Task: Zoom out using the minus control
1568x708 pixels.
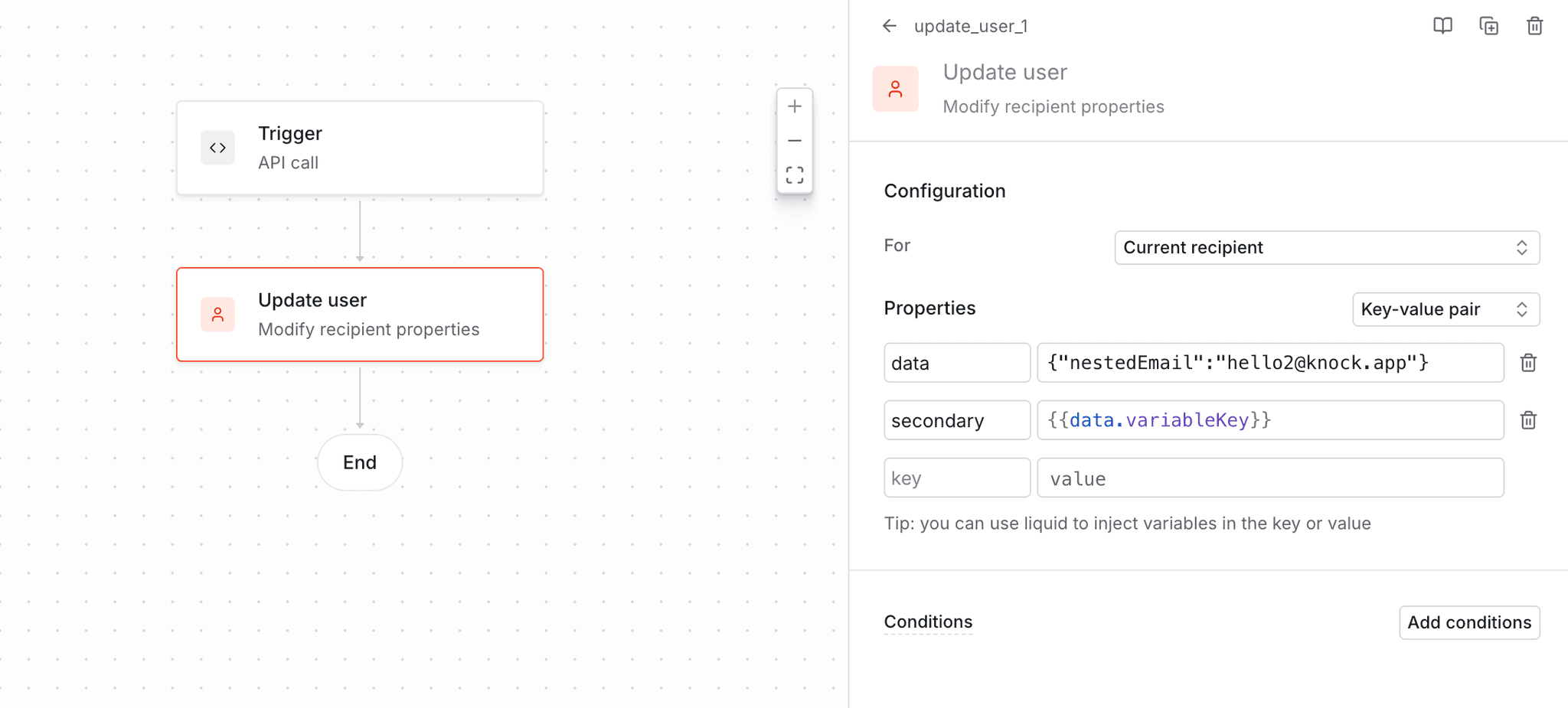Action: [x=795, y=140]
